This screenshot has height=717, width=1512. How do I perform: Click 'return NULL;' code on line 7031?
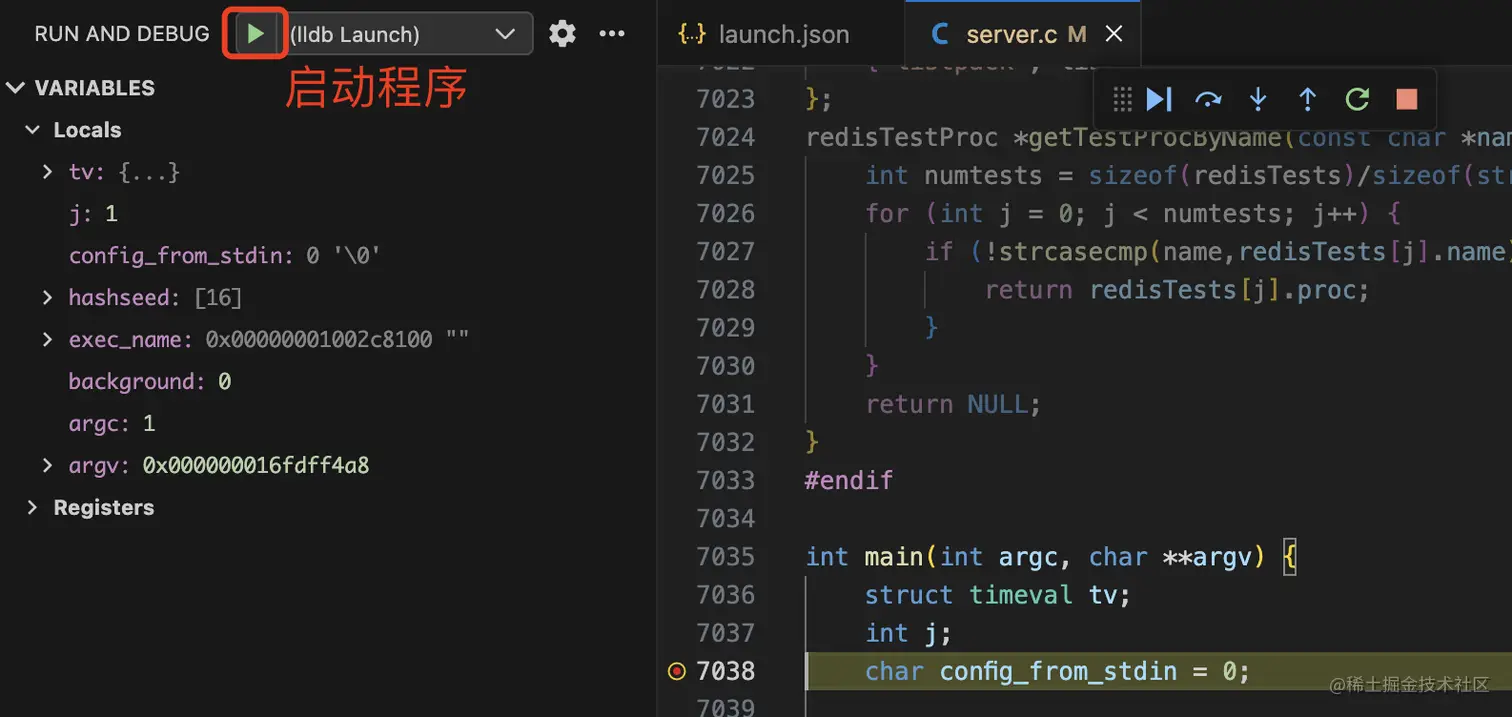click(953, 404)
